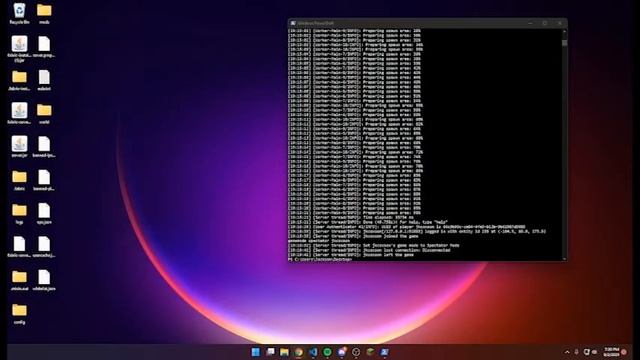This screenshot has height=360, width=640.
Task: Select the usercache.json file icon
Action: (44, 247)
